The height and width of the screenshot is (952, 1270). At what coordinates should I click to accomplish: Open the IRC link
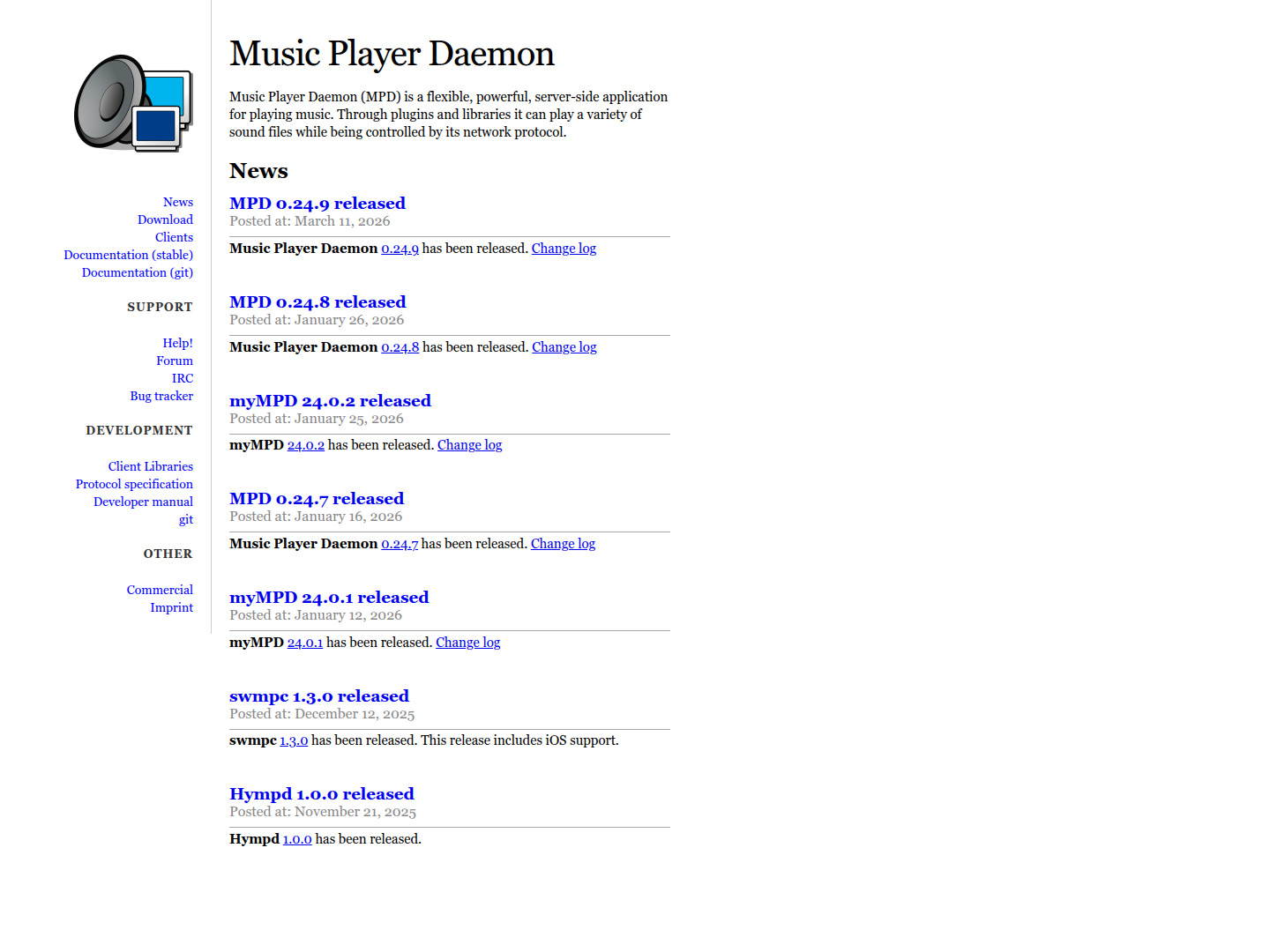183,378
